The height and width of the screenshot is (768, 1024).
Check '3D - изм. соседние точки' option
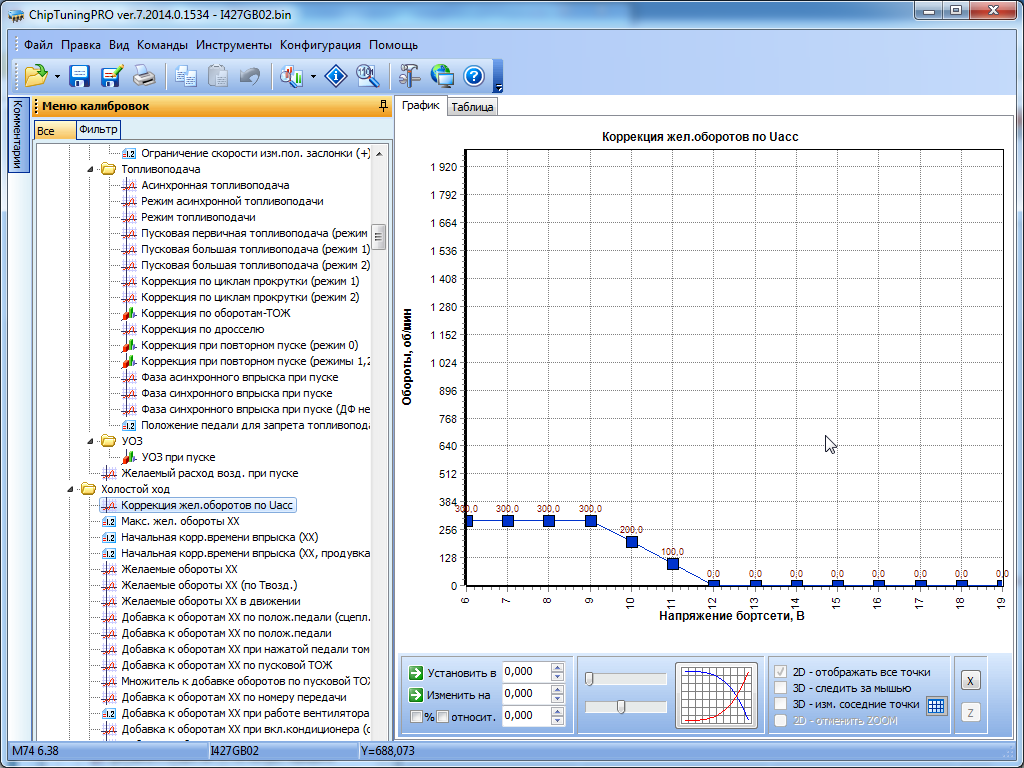pyautogui.click(x=781, y=704)
